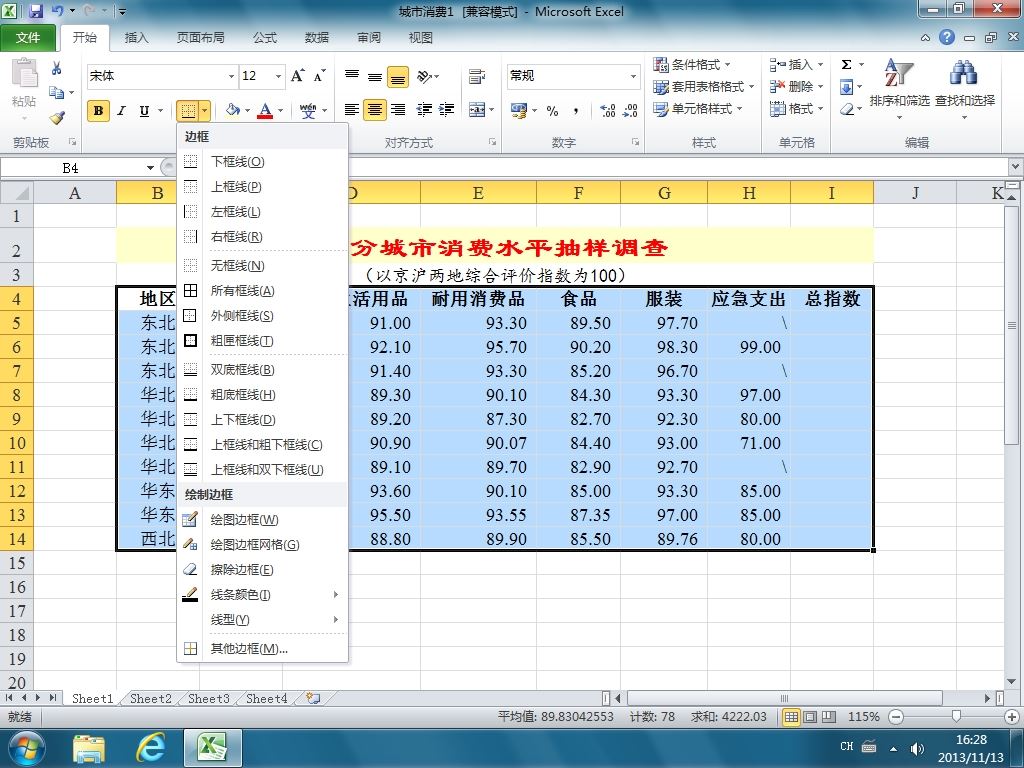Switch to the 公式 Formulas tab

coord(264,38)
